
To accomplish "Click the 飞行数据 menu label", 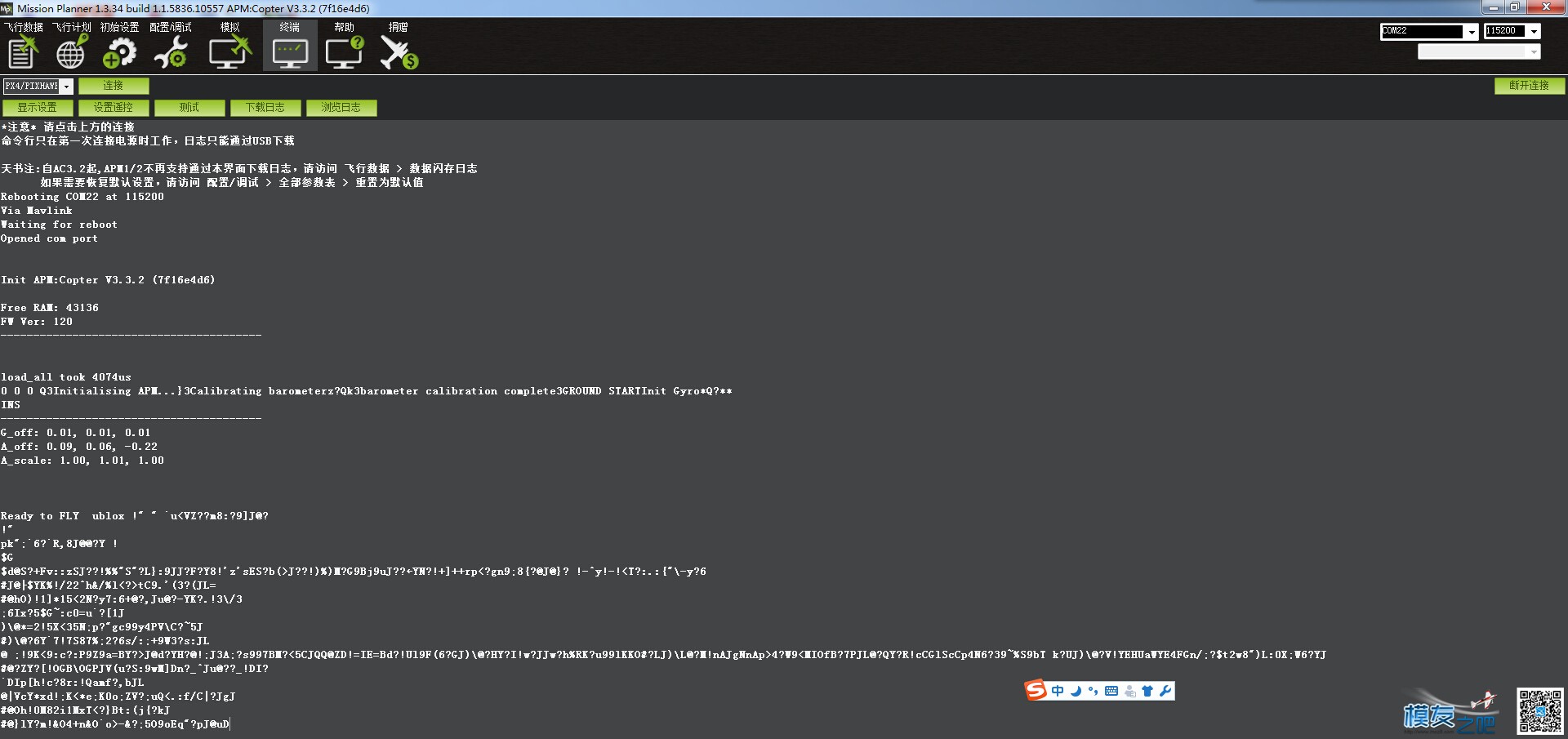I will click(x=24, y=28).
